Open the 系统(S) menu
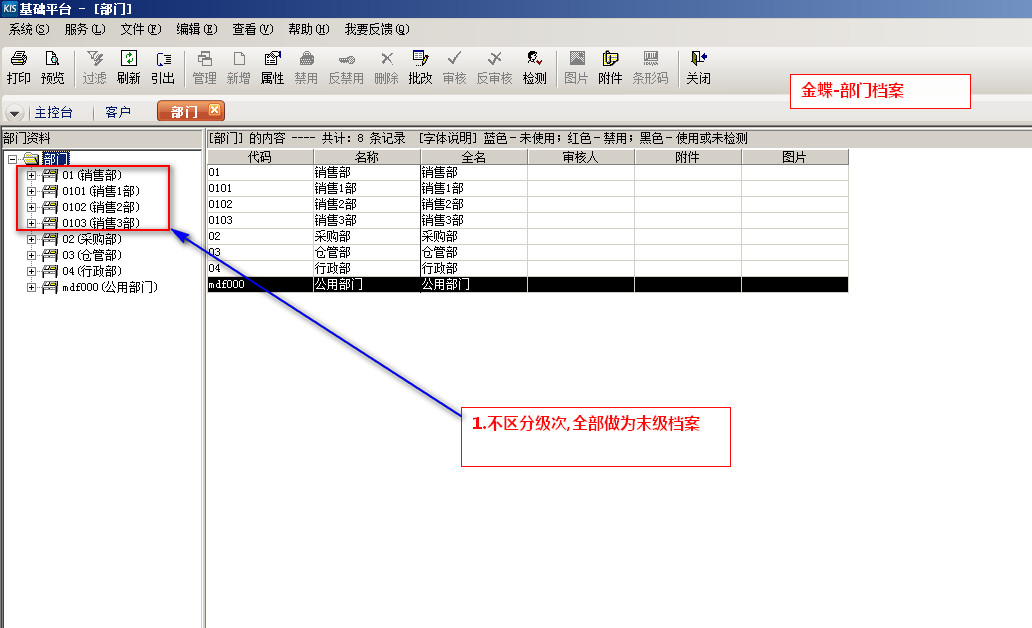This screenshot has height=628, width=1032. coord(27,30)
